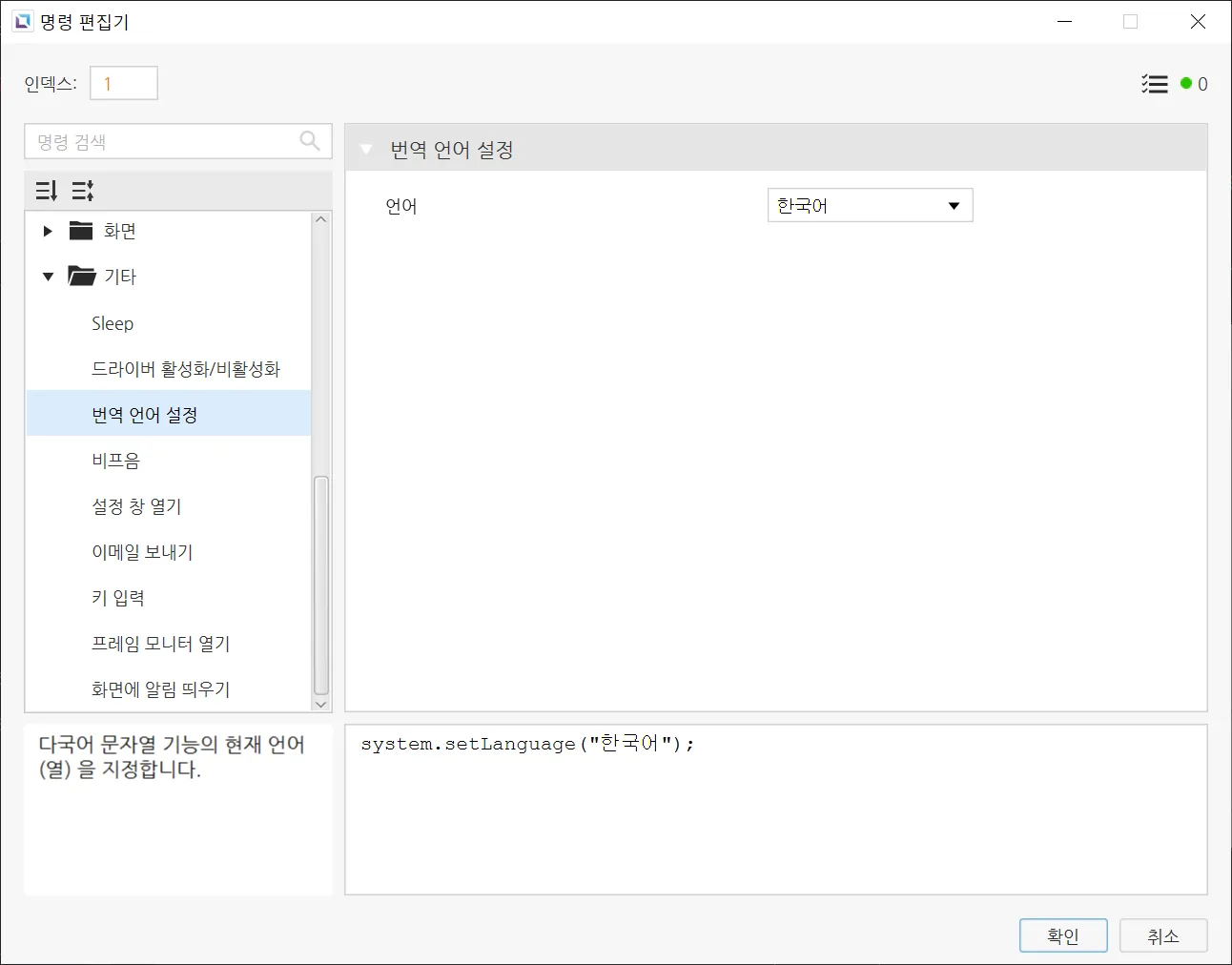Click the 명령 검색 search box
The image size is (1232, 965).
[x=162, y=142]
